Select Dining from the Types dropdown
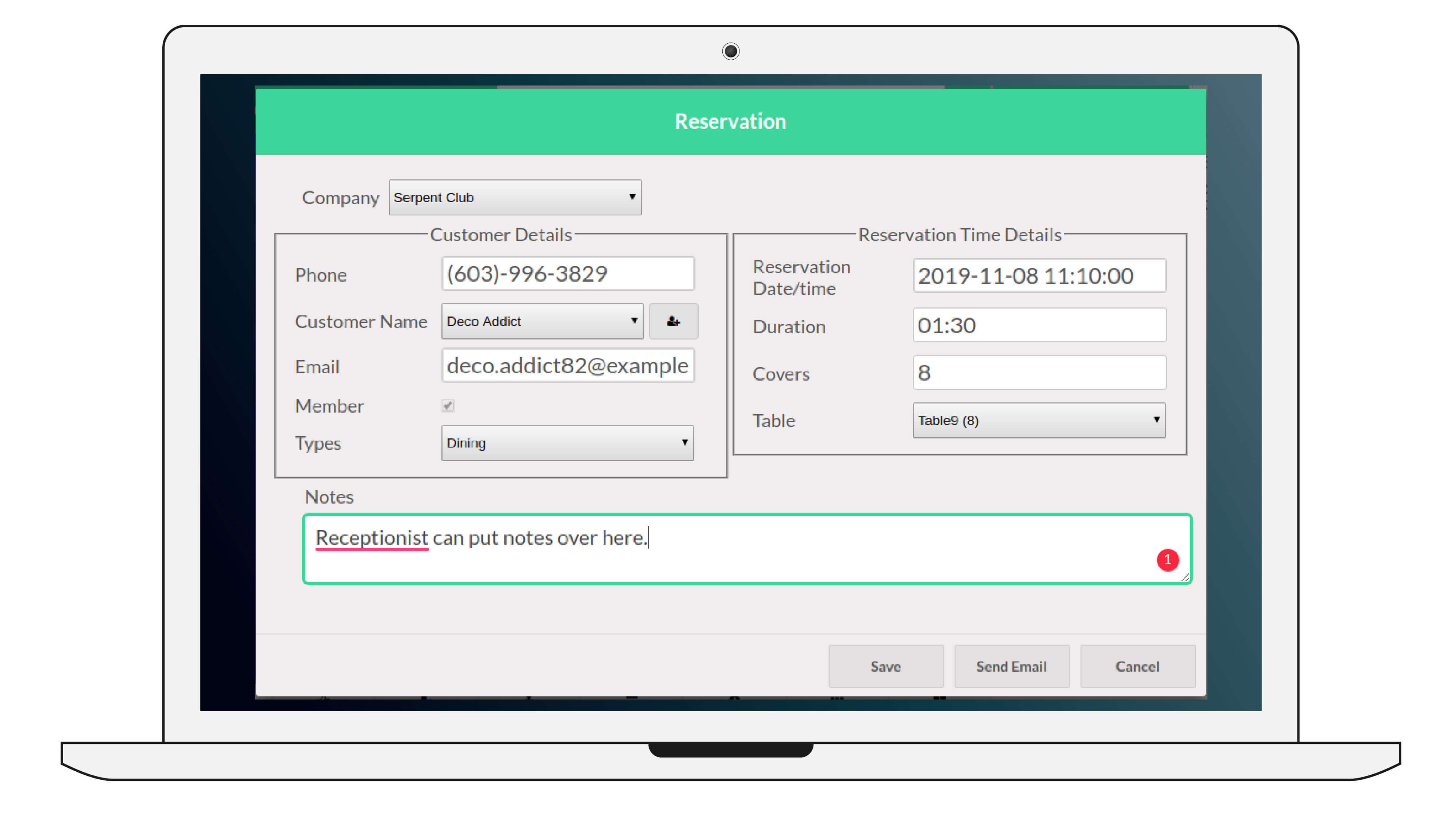The width and height of the screenshot is (1456, 819). [x=566, y=442]
